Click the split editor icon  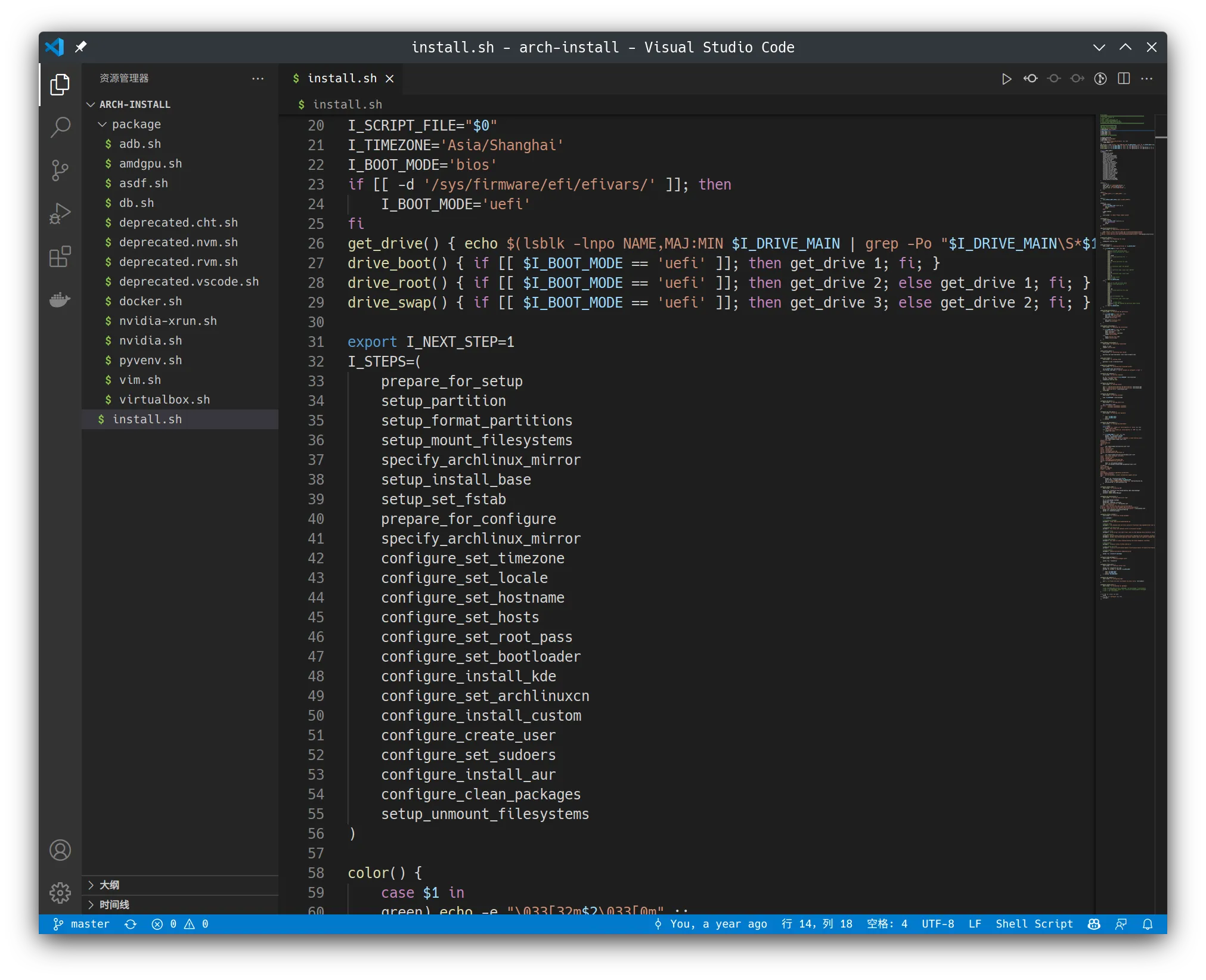1124,79
